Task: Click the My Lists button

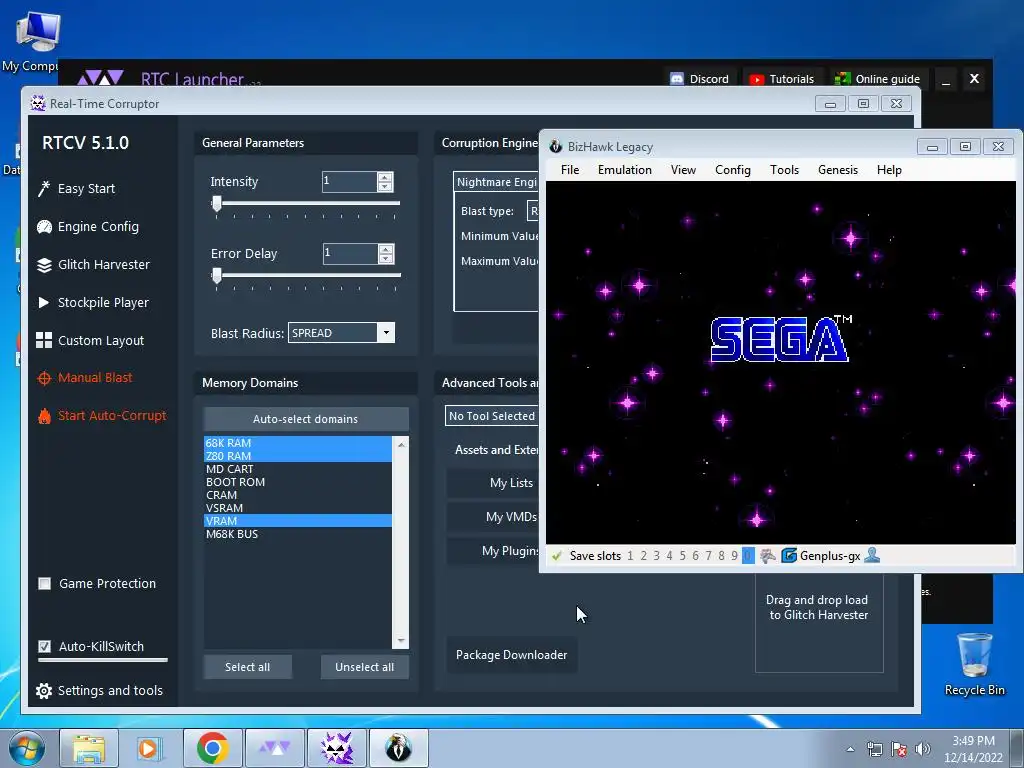Action: click(x=493, y=483)
